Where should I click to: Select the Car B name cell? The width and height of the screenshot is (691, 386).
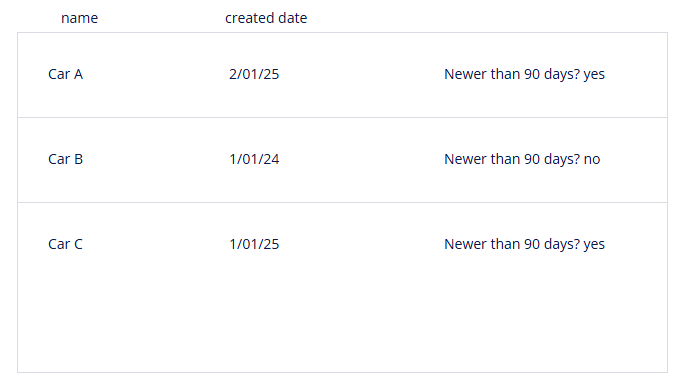click(x=65, y=159)
